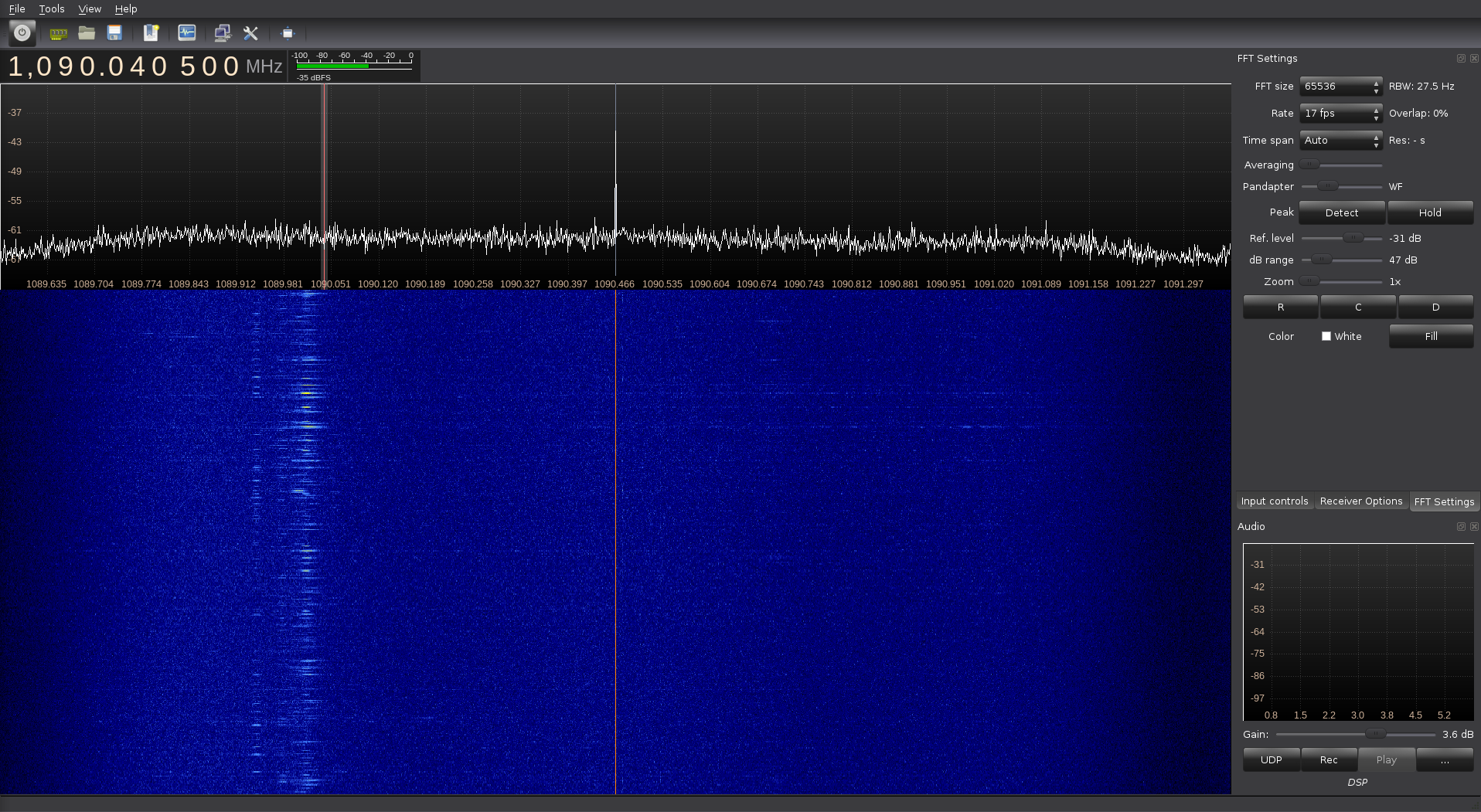Switch to the Receiver Options tab
This screenshot has width=1481, height=812.
click(1361, 501)
